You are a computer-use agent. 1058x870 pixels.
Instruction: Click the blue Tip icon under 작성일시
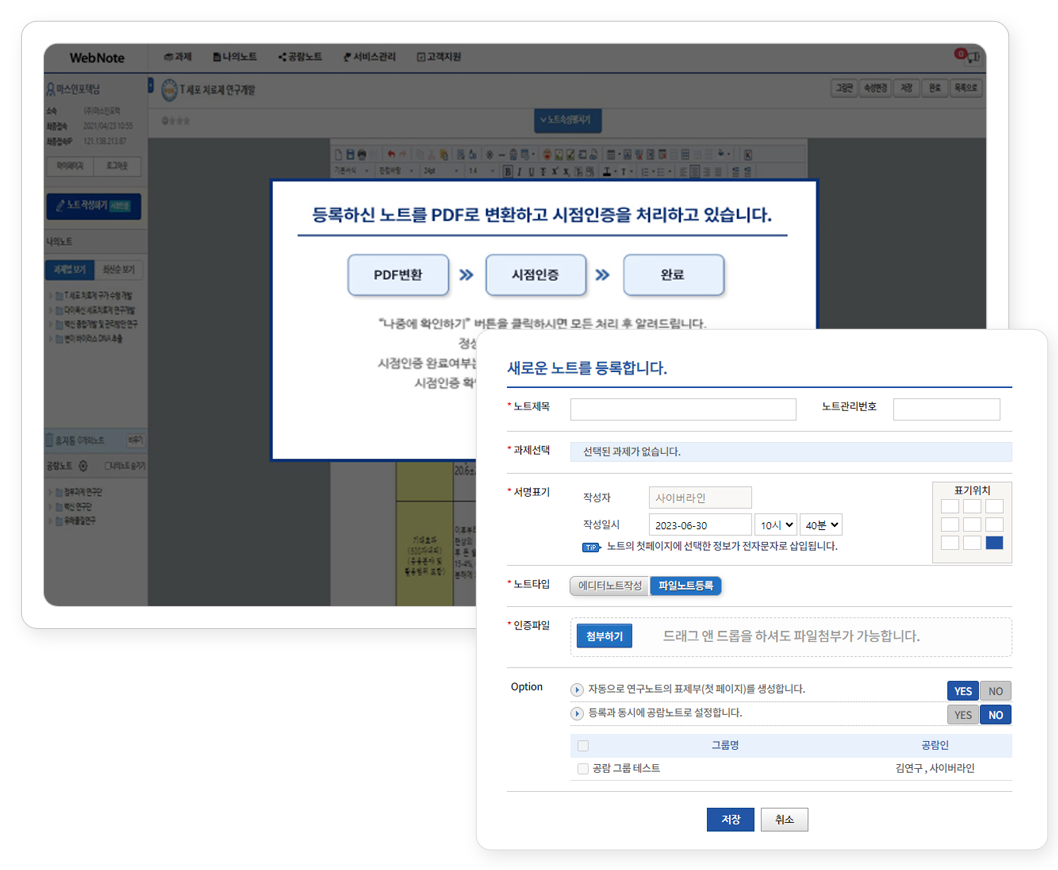tap(591, 547)
